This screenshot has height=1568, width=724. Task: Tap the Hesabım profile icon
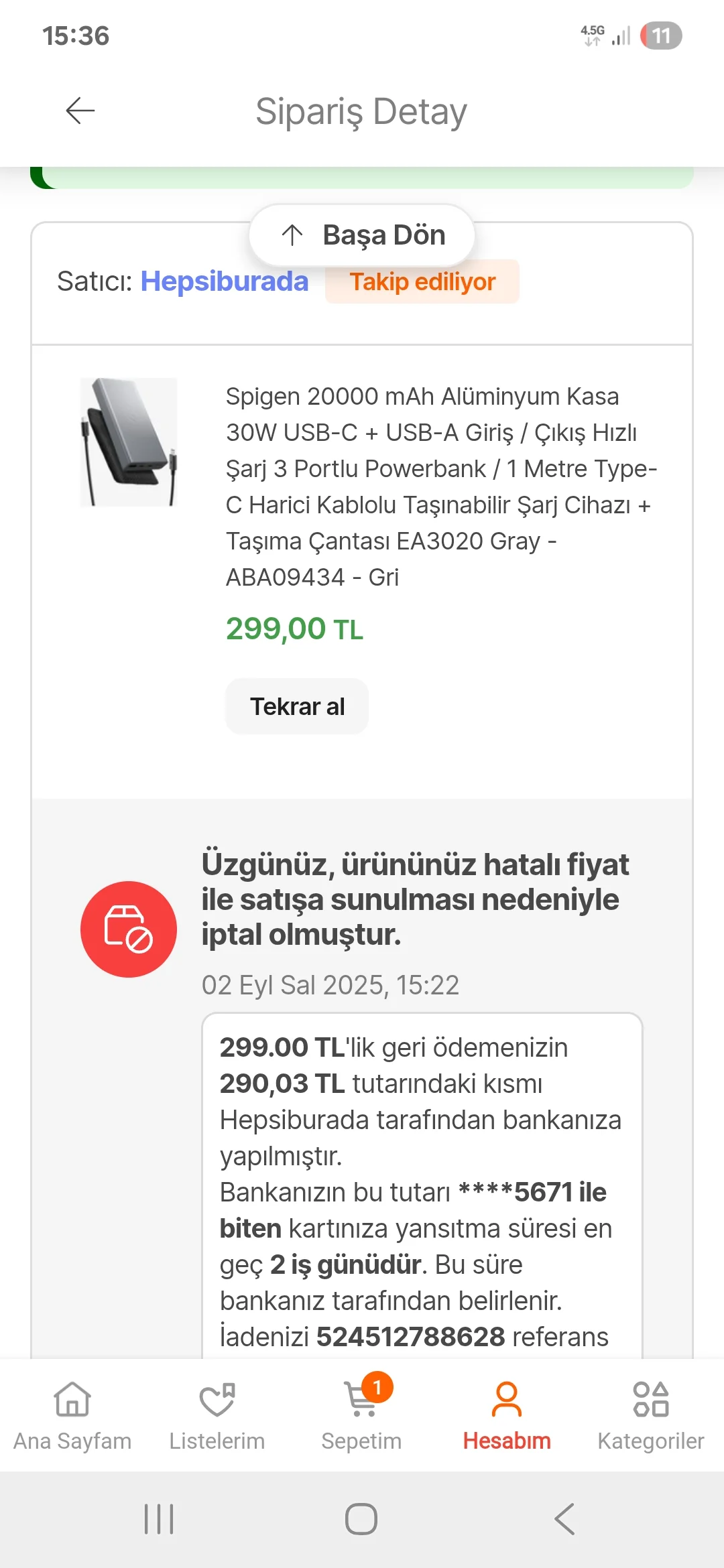[x=507, y=1400]
